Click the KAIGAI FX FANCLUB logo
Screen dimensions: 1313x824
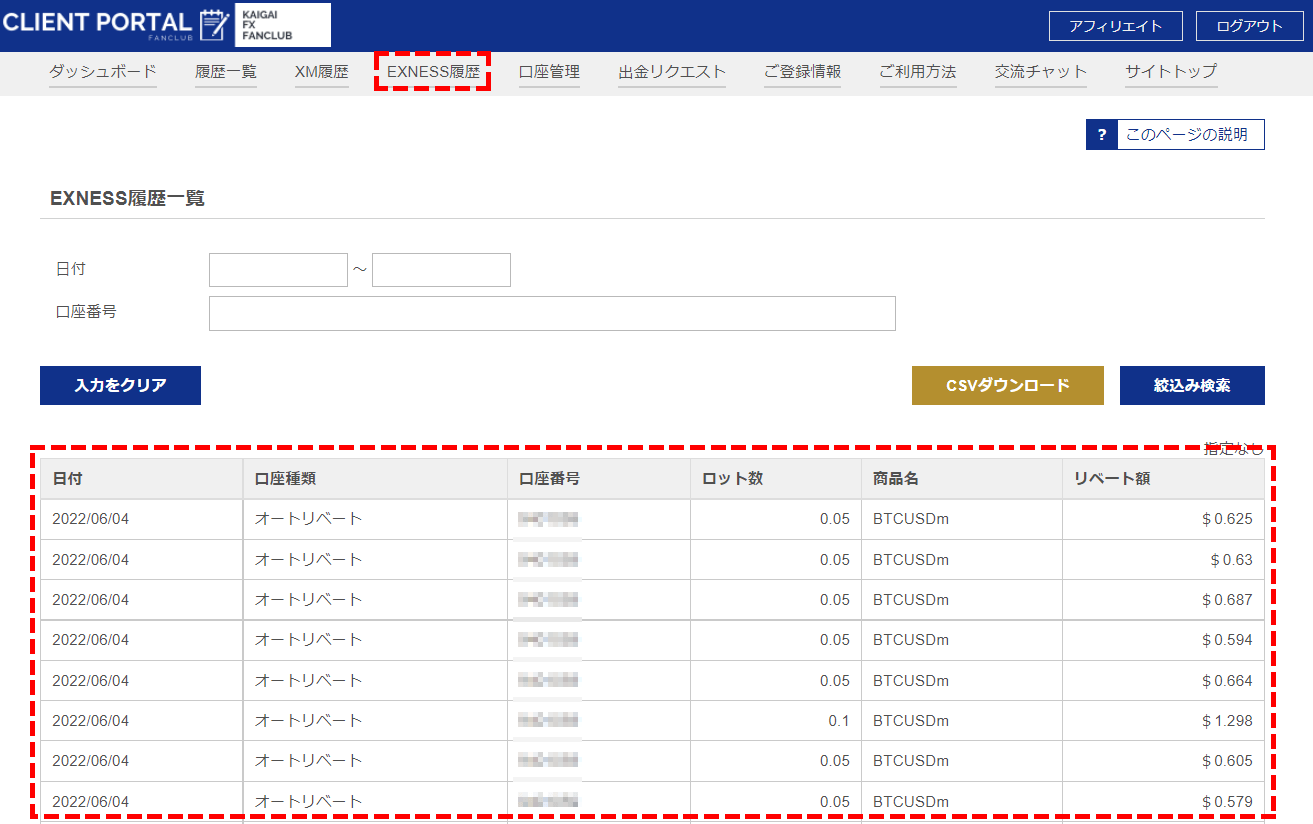tap(283, 25)
